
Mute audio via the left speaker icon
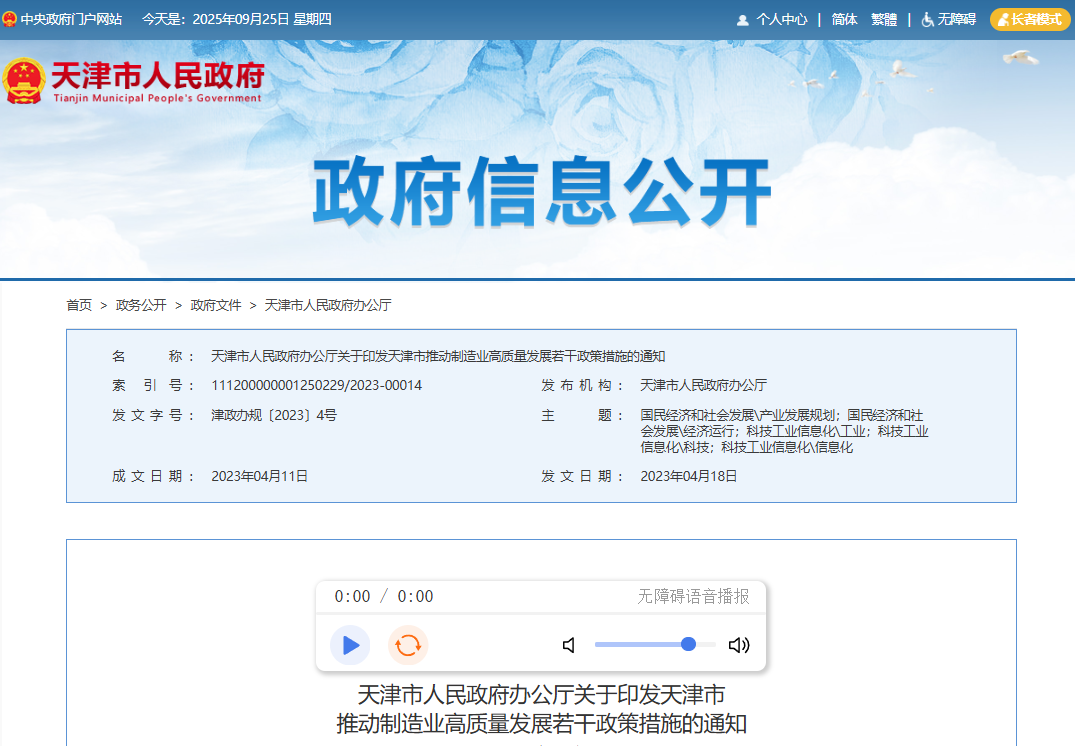pyautogui.click(x=568, y=645)
